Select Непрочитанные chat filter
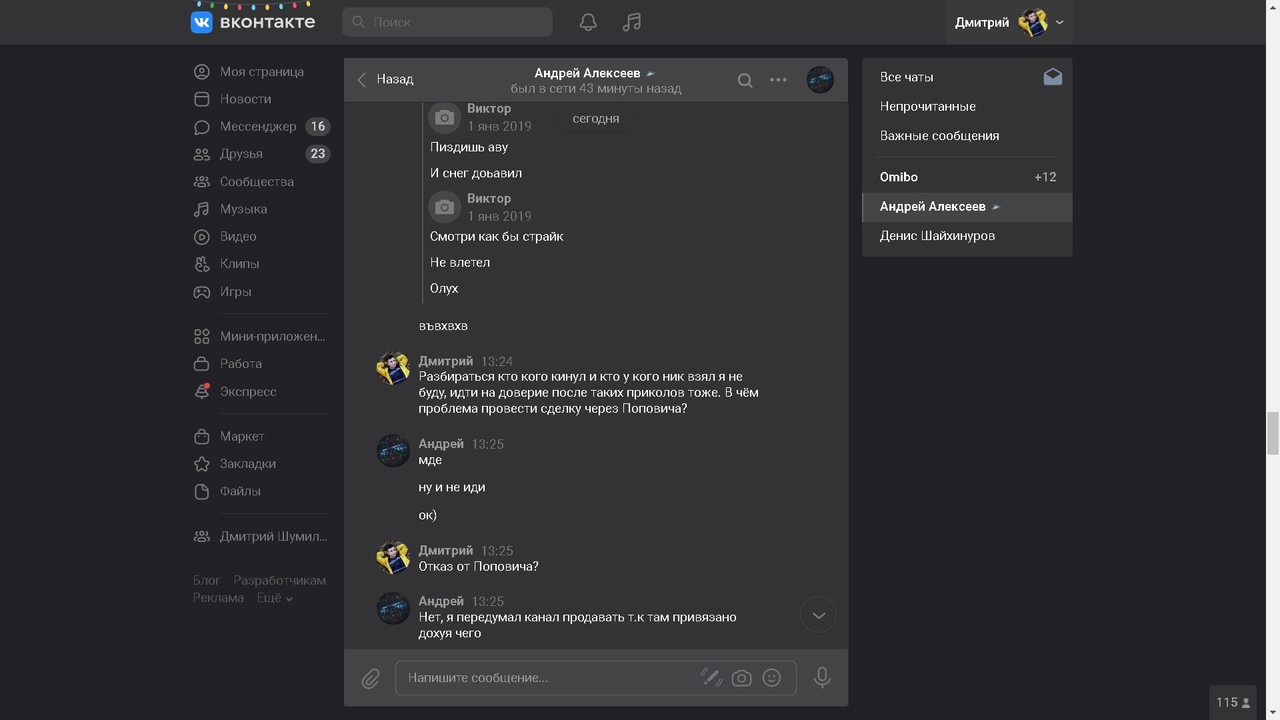The width and height of the screenshot is (1280, 720). click(x=927, y=106)
